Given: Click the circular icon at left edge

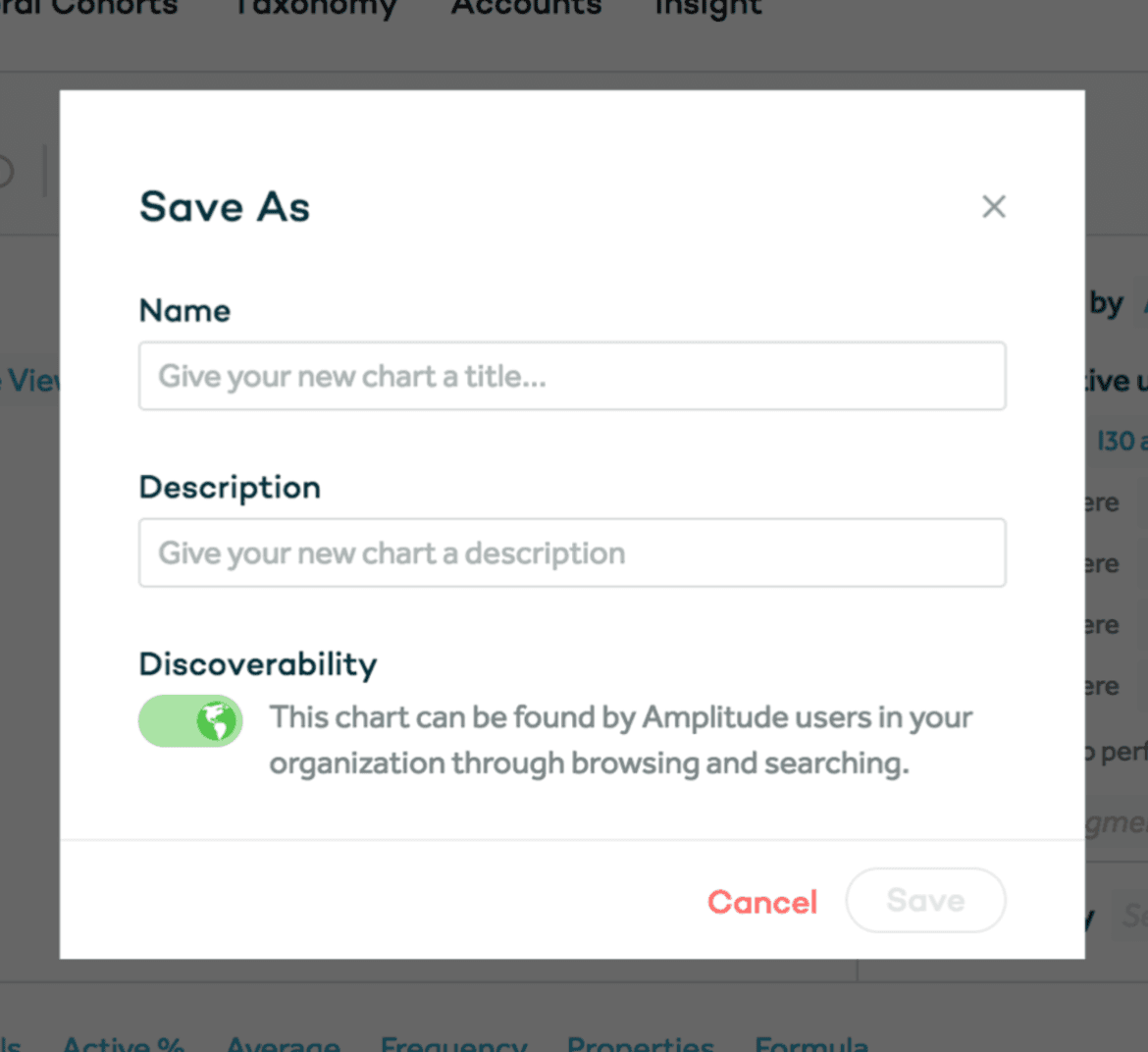Looking at the screenshot, I should coord(5,172).
